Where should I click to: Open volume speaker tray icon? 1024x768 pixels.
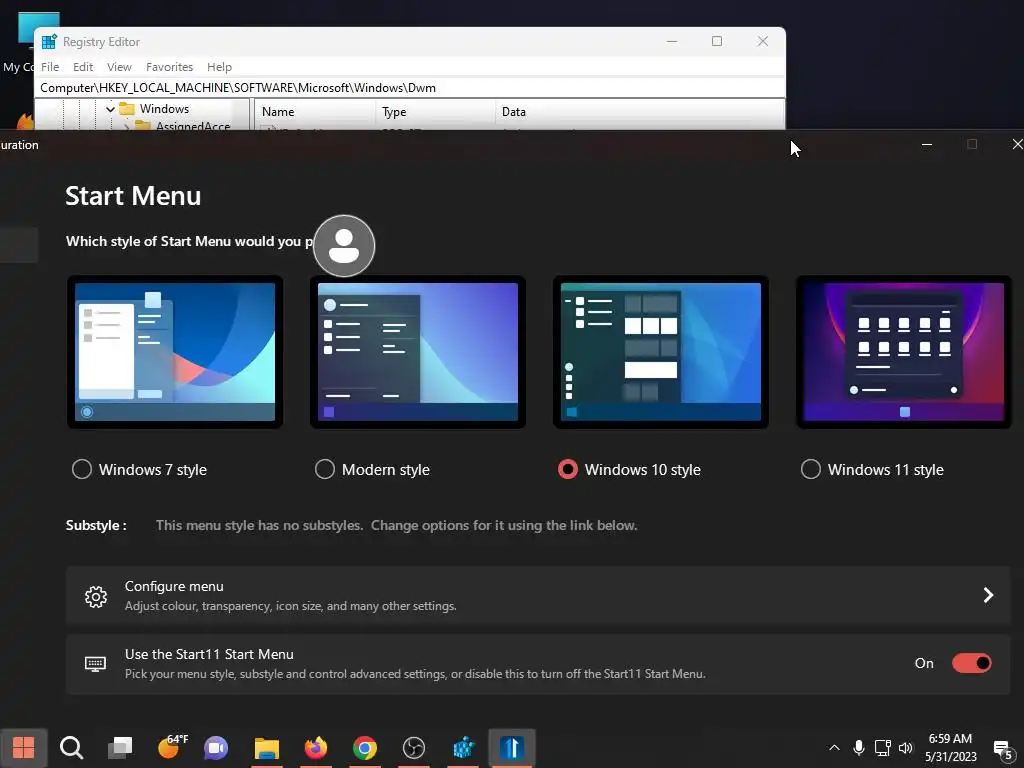click(x=906, y=748)
